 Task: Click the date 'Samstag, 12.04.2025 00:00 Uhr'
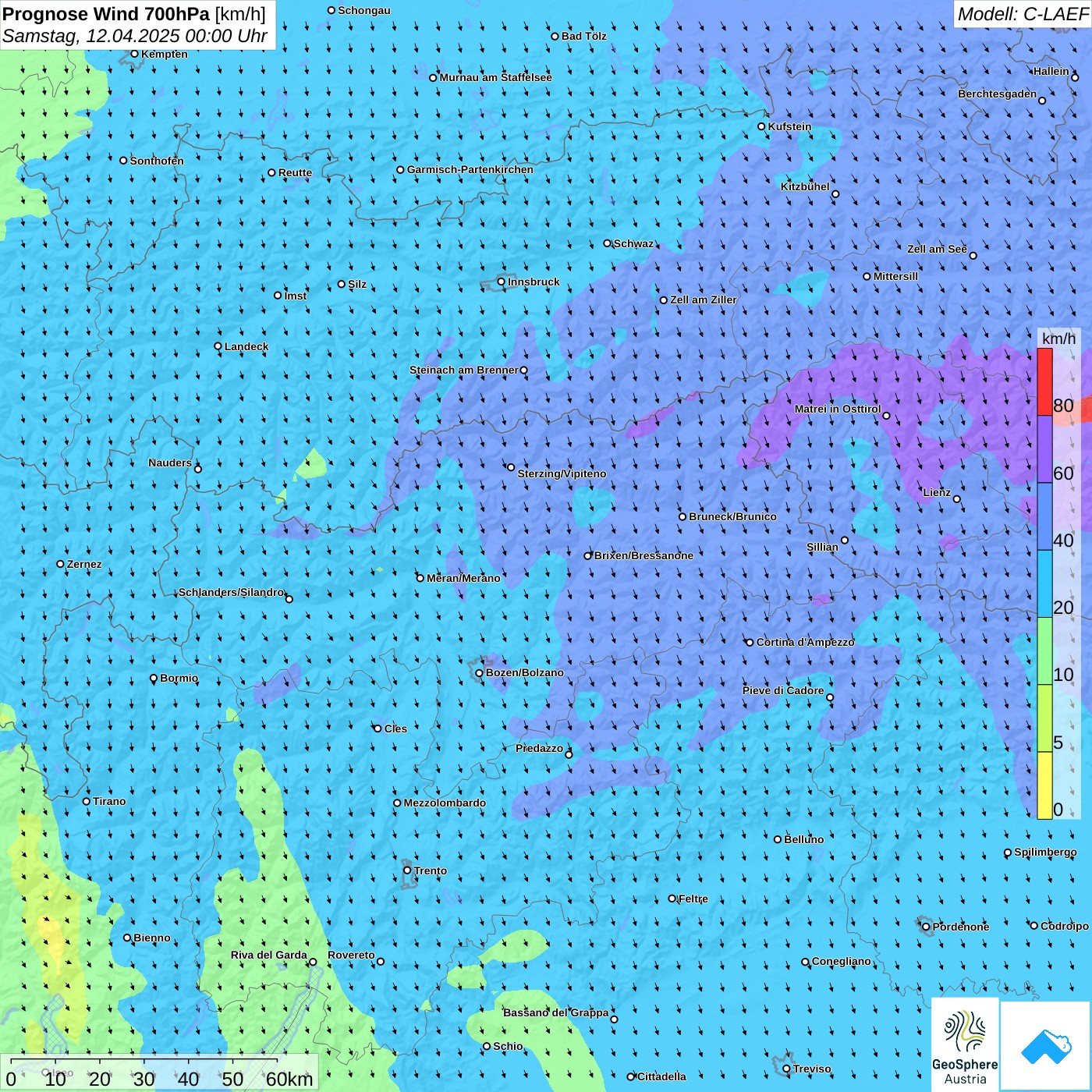click(135, 36)
